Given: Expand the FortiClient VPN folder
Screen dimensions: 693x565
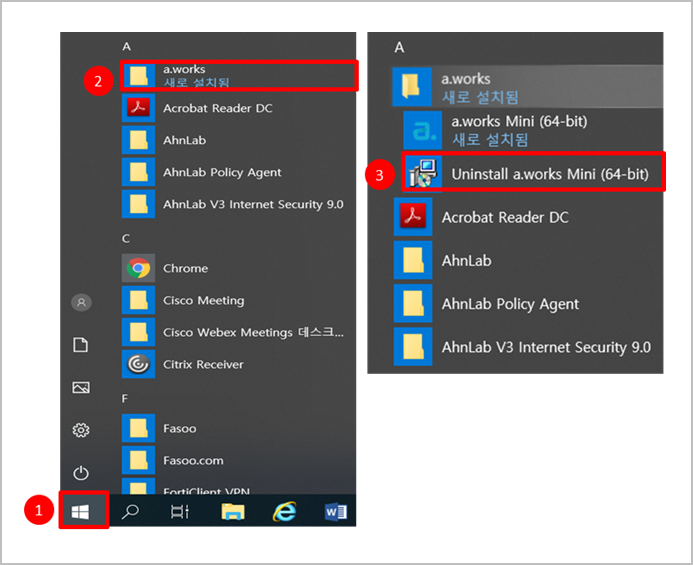Looking at the screenshot, I should point(239,486).
